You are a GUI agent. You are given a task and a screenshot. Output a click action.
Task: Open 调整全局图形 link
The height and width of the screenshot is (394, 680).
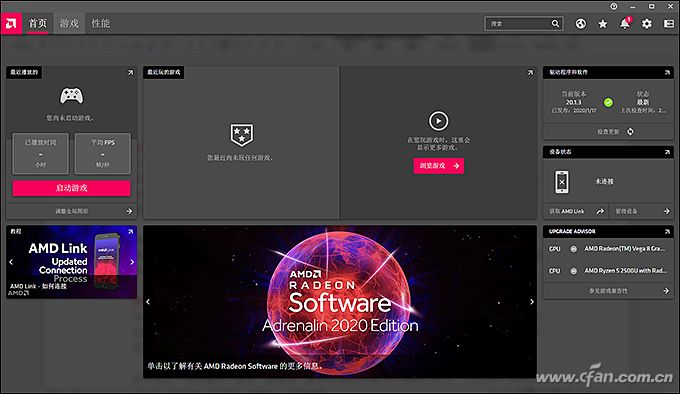(x=72, y=211)
